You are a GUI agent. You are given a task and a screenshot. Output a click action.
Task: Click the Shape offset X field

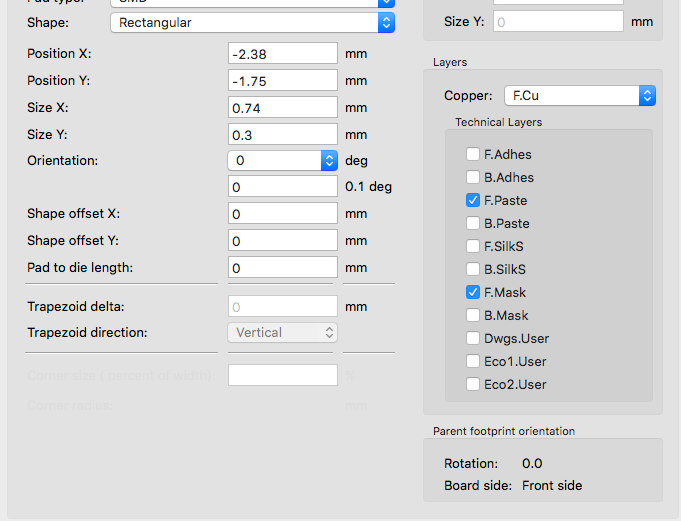point(282,214)
